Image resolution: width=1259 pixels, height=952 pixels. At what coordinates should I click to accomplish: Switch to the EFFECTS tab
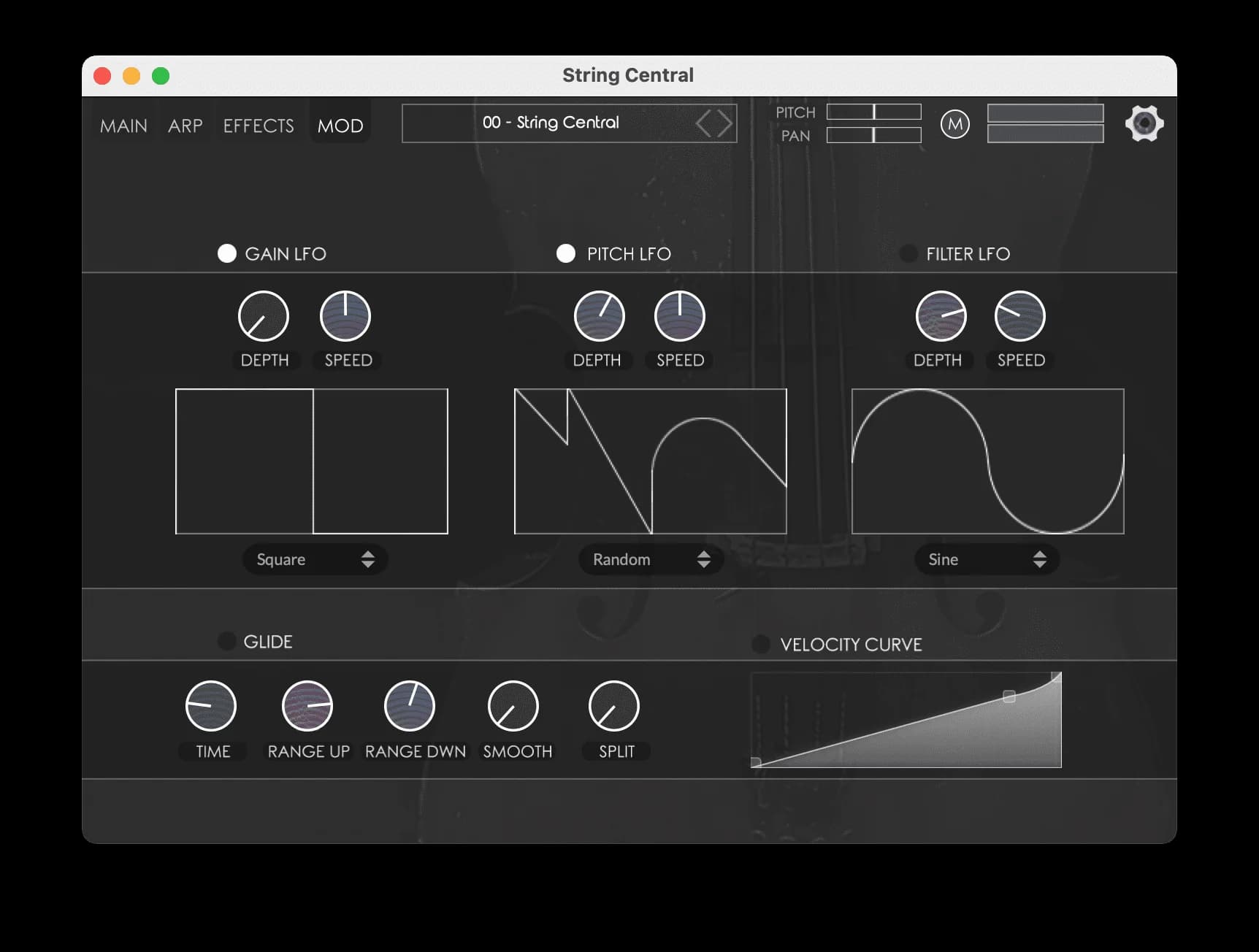(x=258, y=126)
